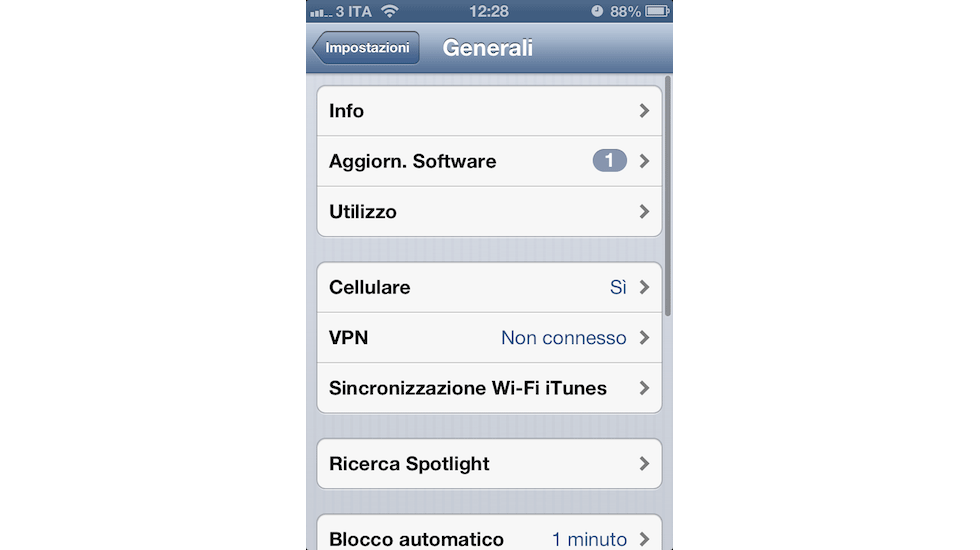
Task: Open Ricerca Spotlight settings
Action: [489, 464]
